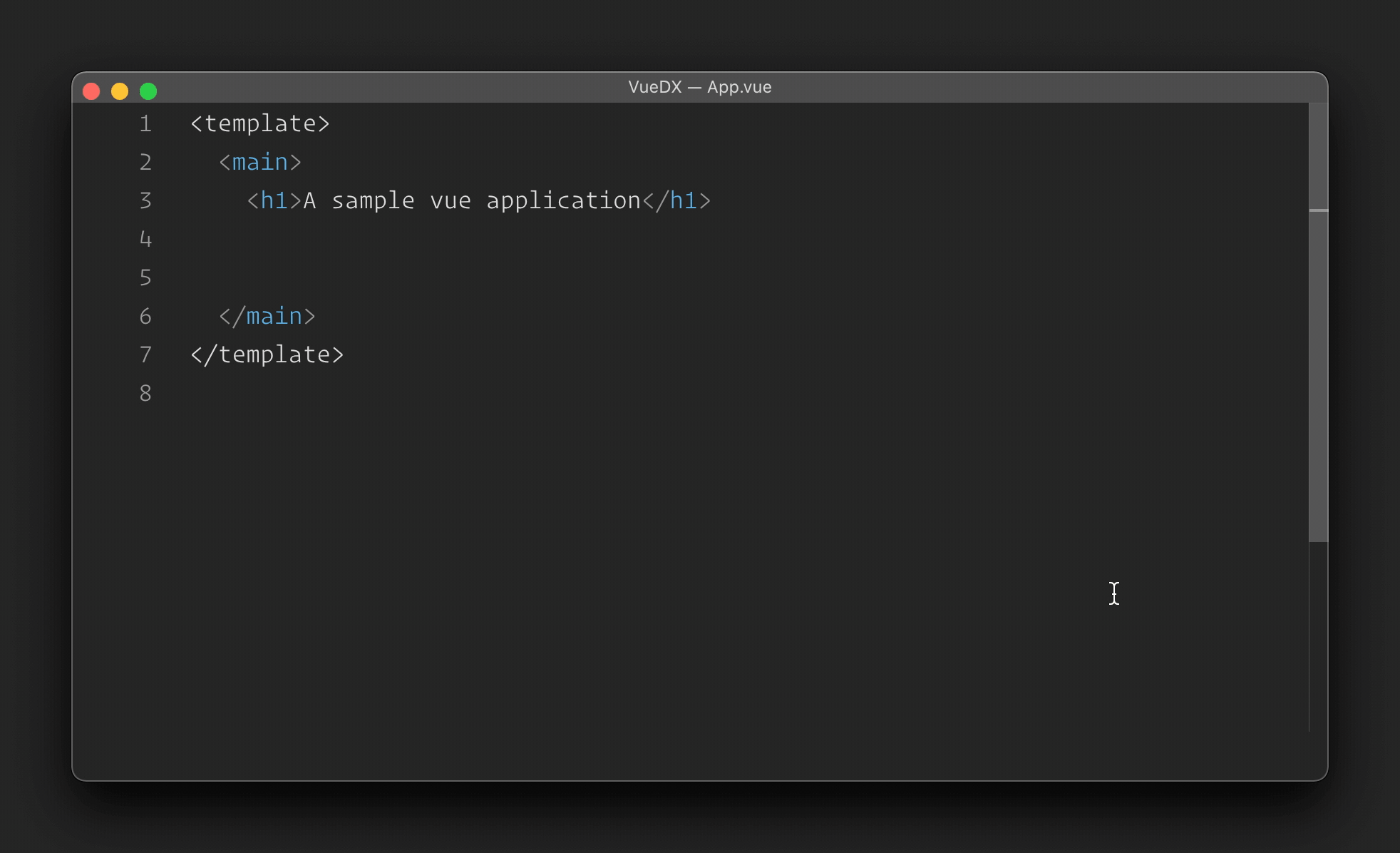Click the closing h1 tag

(676, 201)
